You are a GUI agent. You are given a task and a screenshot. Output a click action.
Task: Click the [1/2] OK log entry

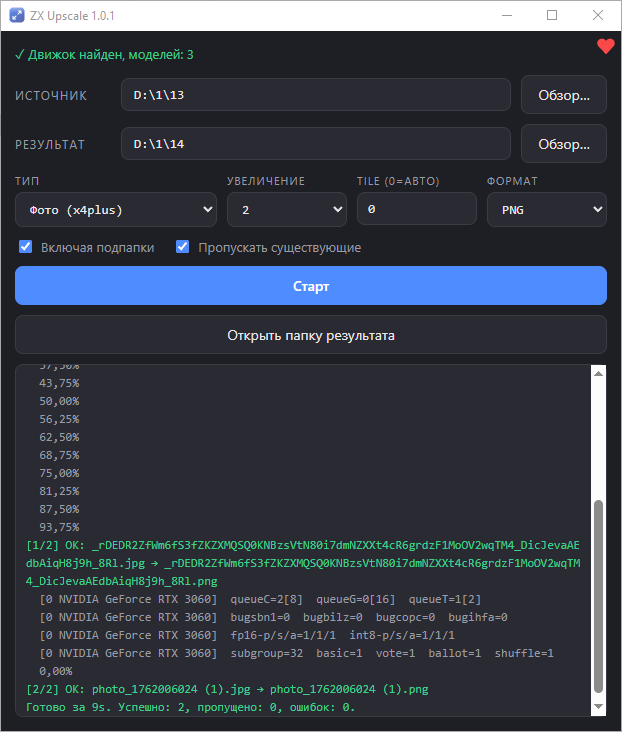tap(303, 563)
